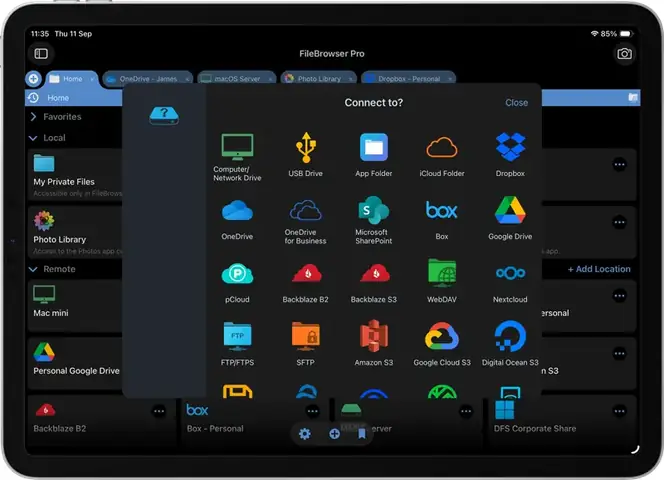
Task: Open more options for Box - Personal card
Action: click(x=313, y=411)
